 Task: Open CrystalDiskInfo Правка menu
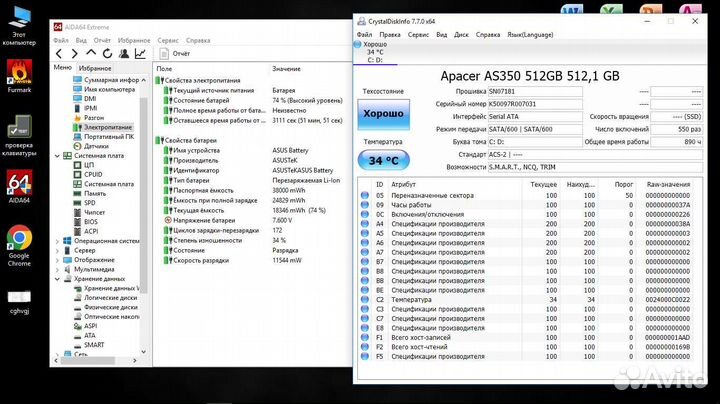pyautogui.click(x=389, y=34)
